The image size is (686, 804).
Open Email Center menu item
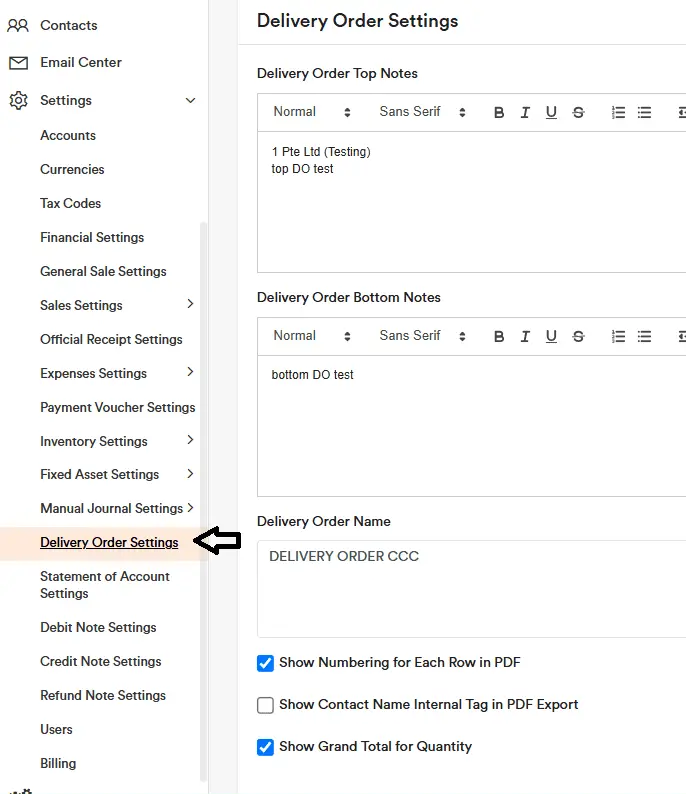click(x=81, y=63)
